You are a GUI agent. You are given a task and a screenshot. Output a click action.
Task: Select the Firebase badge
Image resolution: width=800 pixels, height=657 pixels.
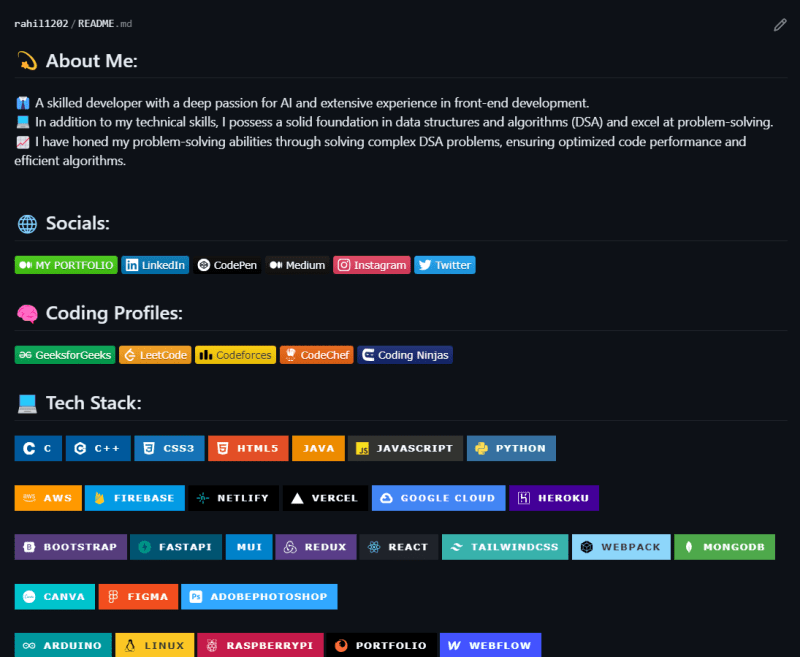(x=135, y=498)
